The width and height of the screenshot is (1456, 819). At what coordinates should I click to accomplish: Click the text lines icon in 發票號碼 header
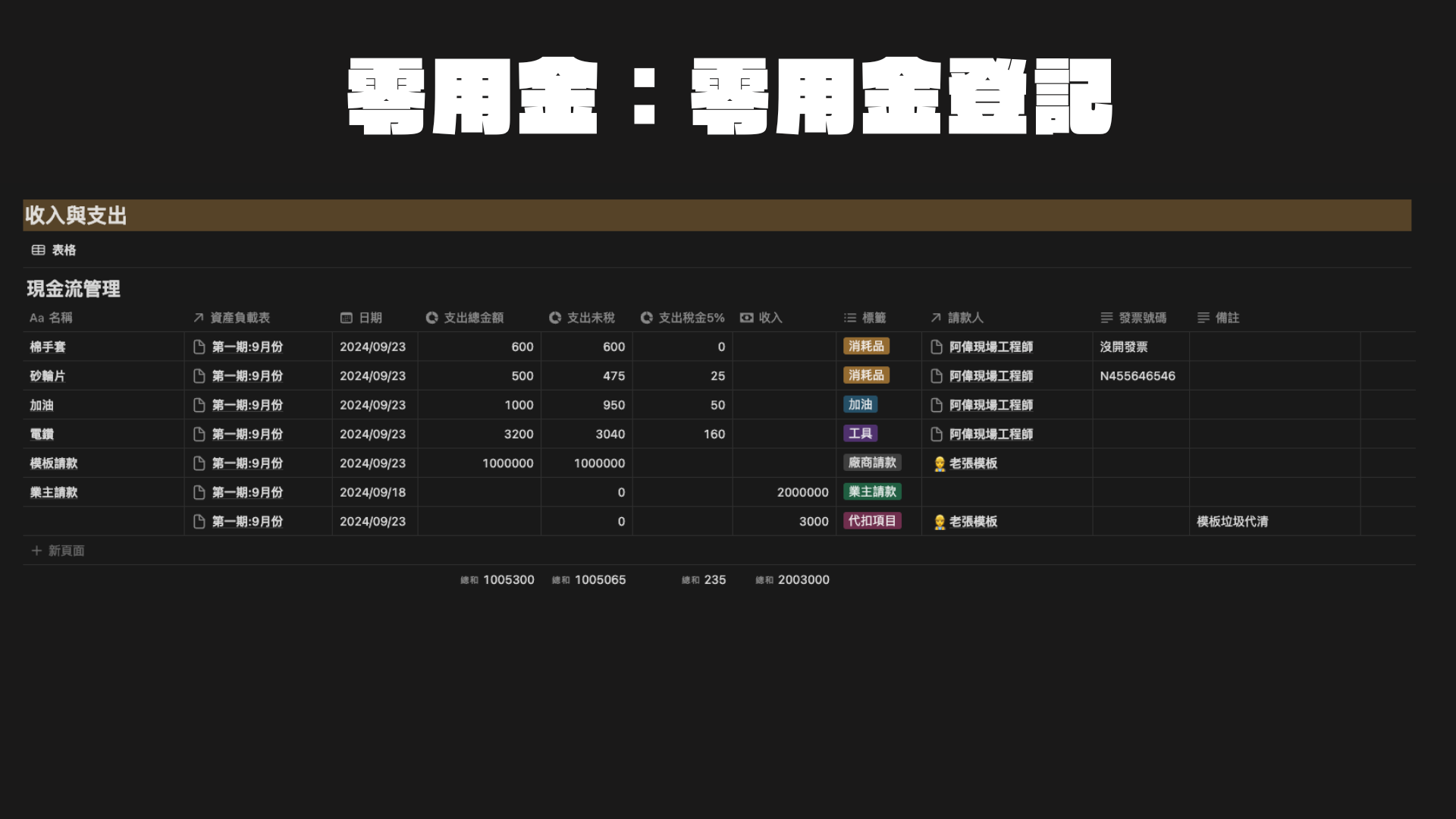pyautogui.click(x=1107, y=318)
